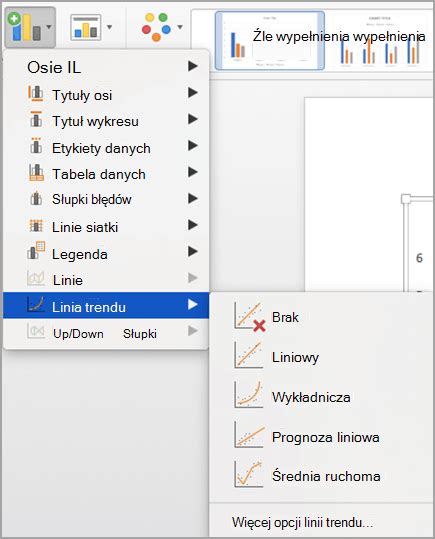Click the Etykiety danych icon
The width and height of the screenshot is (435, 539).
(x=36, y=146)
